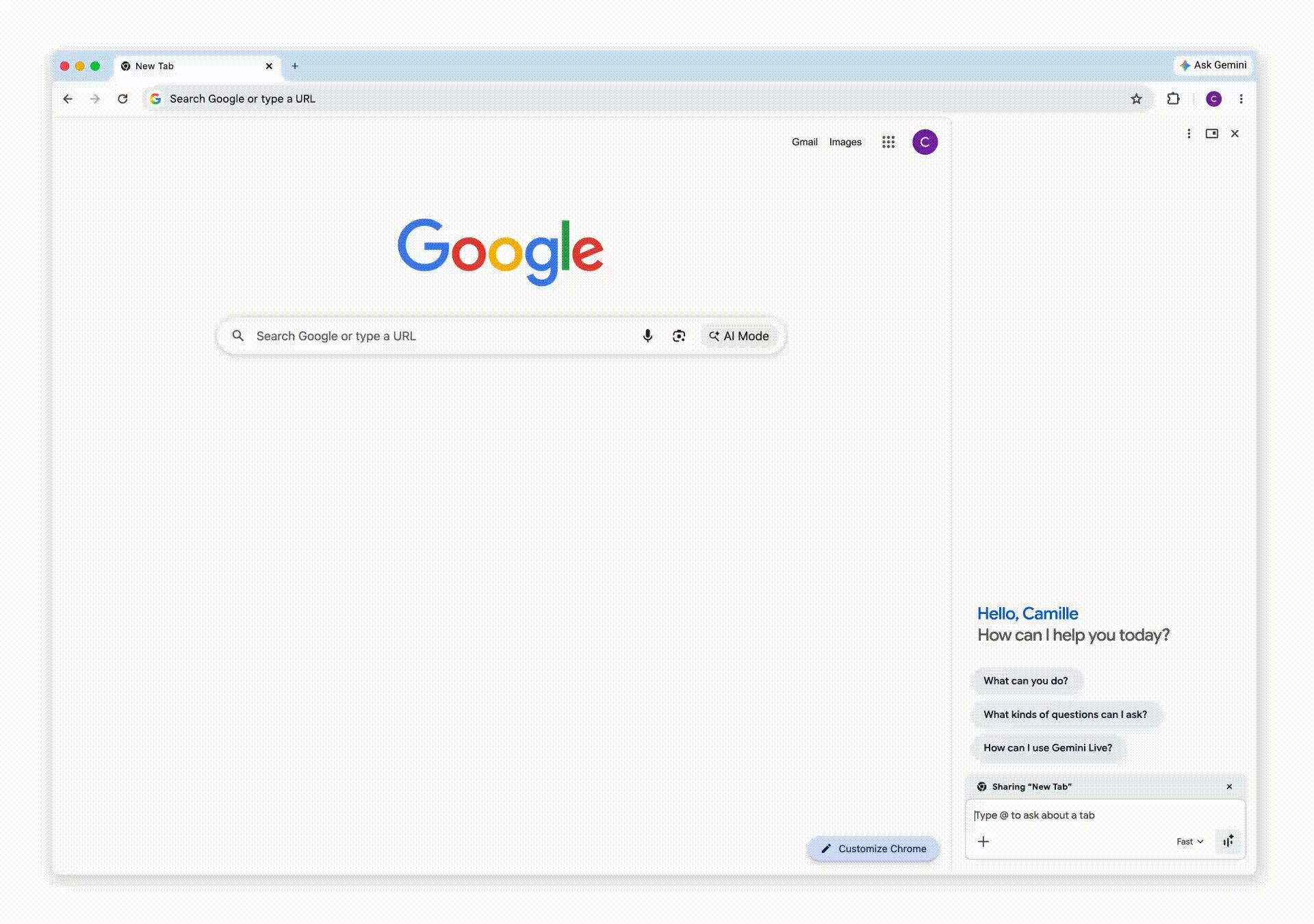
Task: Click the Gemini prompt input field
Action: [1105, 815]
